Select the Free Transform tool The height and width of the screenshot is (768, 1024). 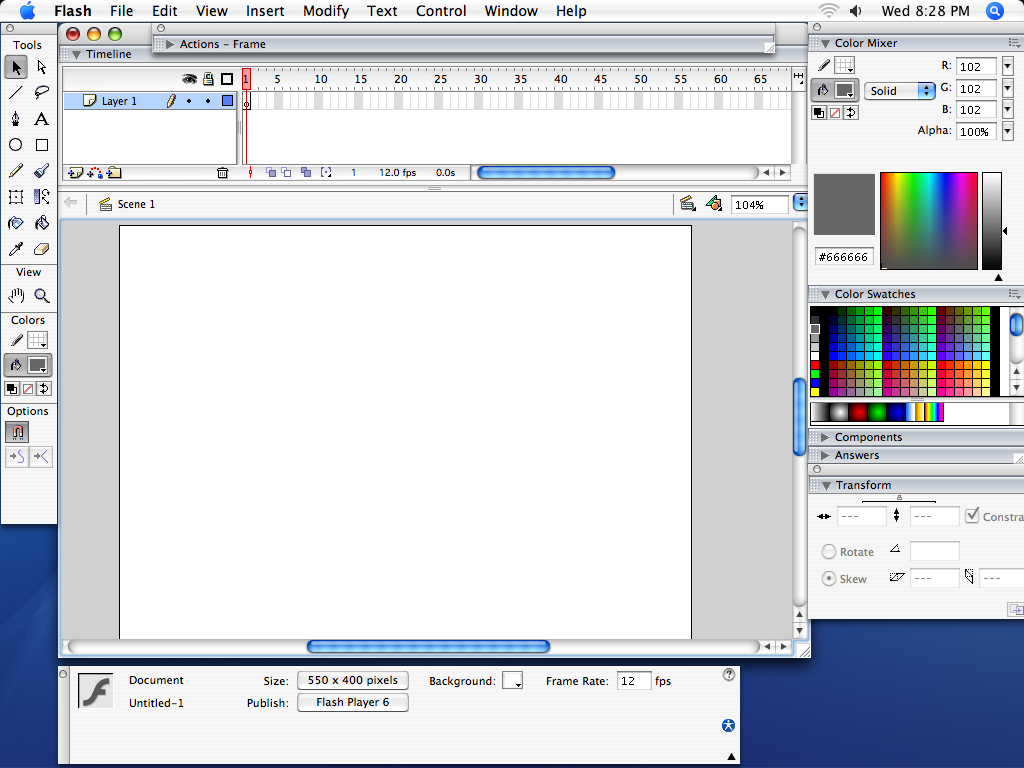click(16, 197)
